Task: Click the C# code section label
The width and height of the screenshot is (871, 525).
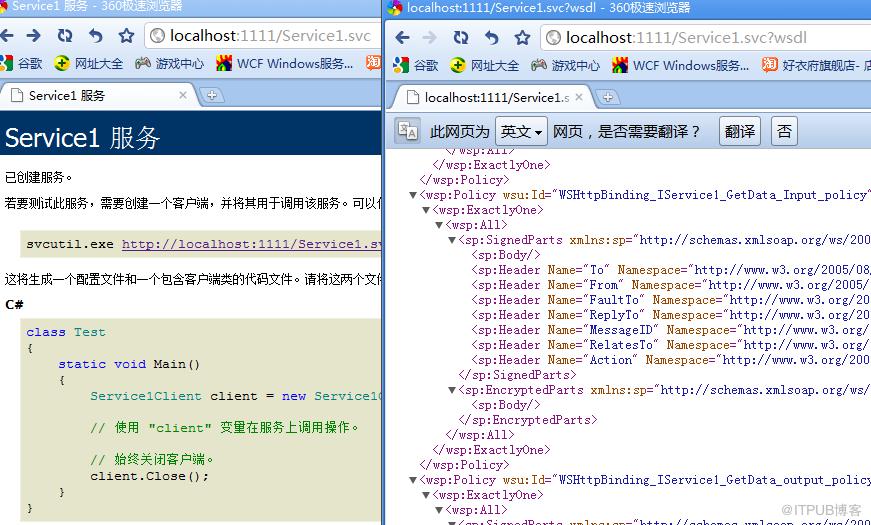Action: point(14,304)
